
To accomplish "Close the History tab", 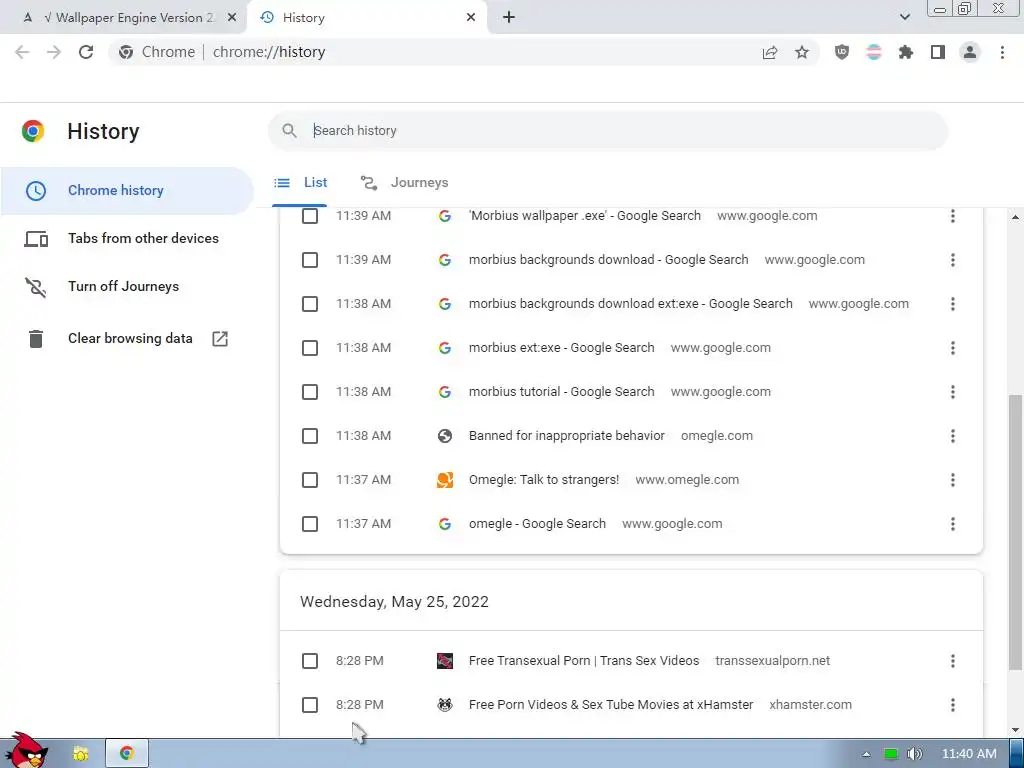I will point(471,18).
